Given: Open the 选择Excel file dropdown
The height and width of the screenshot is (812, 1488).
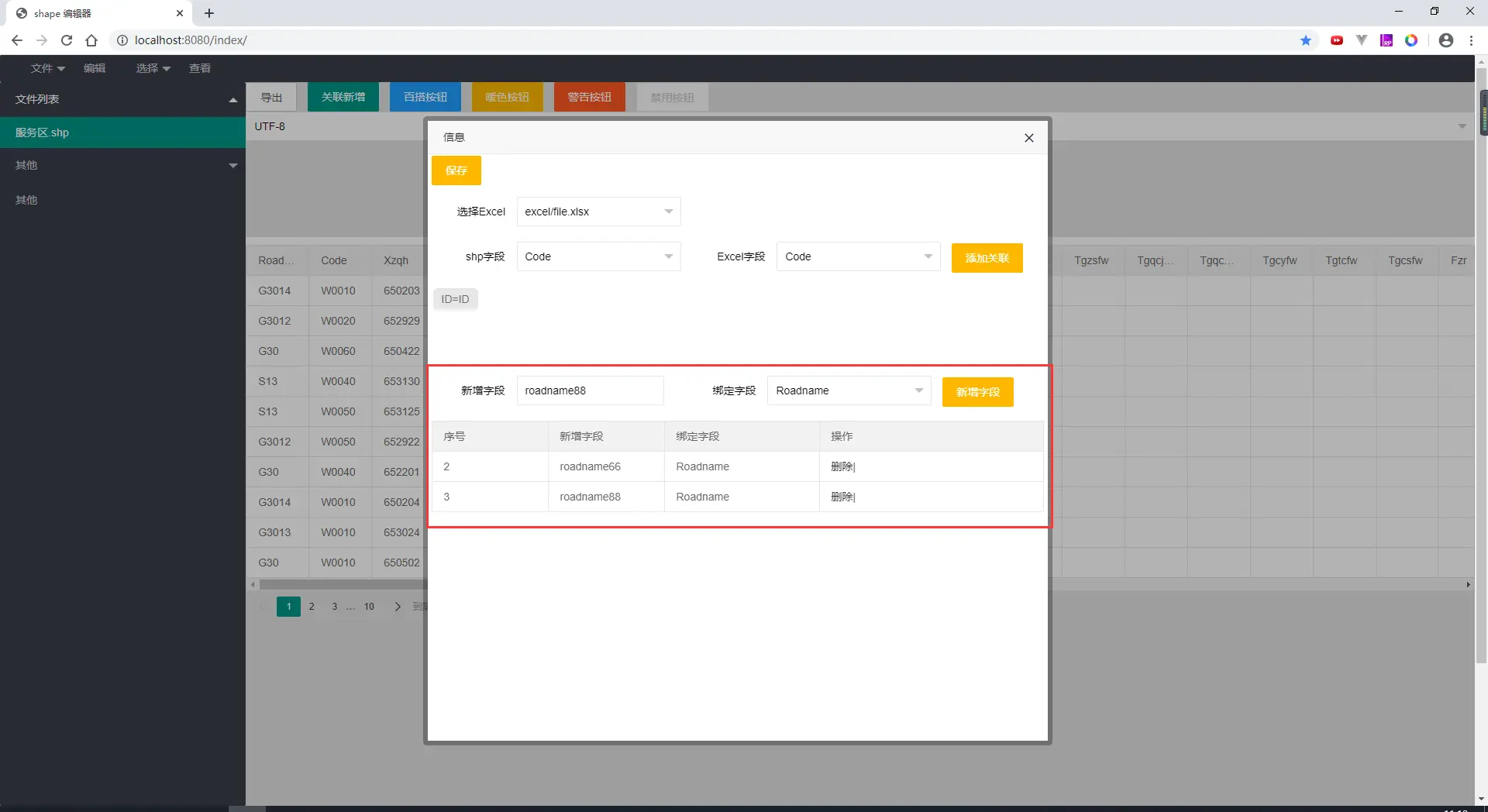Looking at the screenshot, I should pos(599,212).
